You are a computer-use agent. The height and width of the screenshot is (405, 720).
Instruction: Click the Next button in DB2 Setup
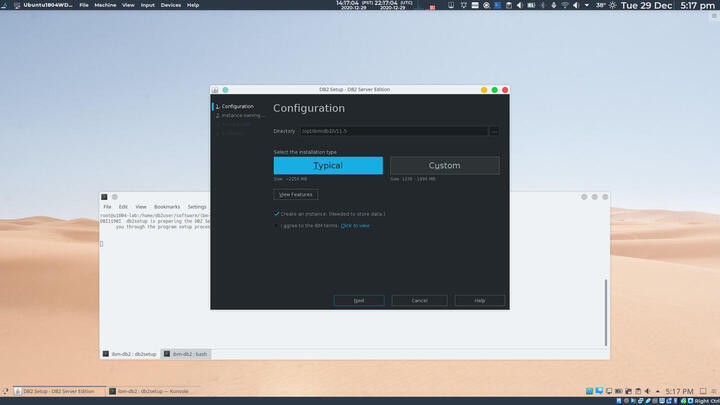359,300
